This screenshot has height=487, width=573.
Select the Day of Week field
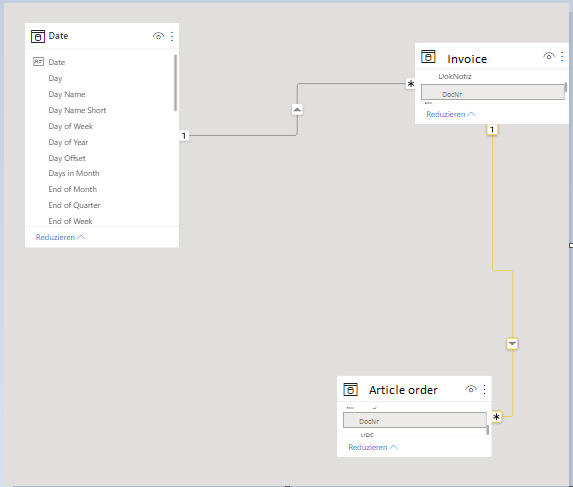point(71,126)
